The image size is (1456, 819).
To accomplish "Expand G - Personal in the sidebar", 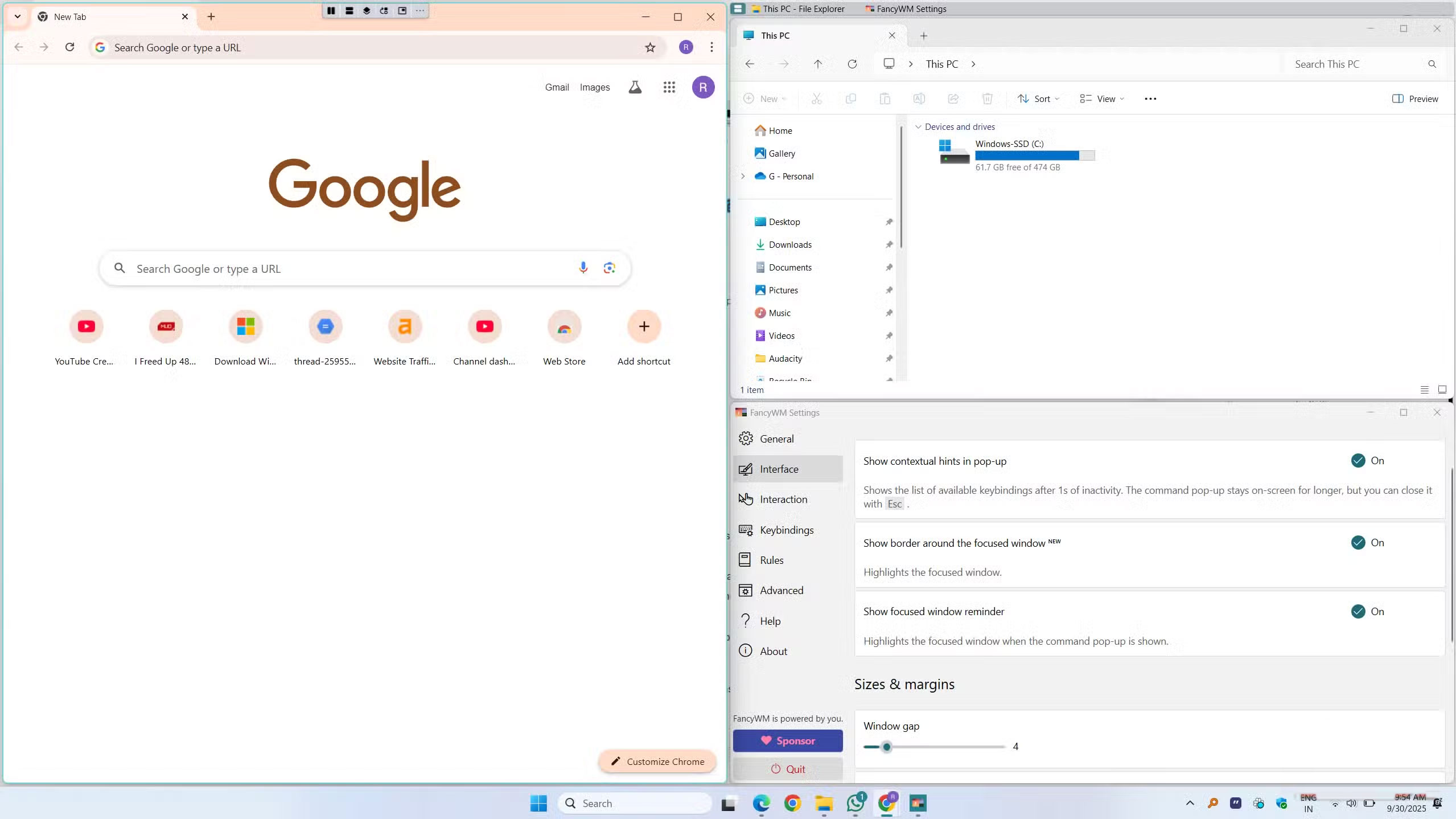I will (743, 176).
